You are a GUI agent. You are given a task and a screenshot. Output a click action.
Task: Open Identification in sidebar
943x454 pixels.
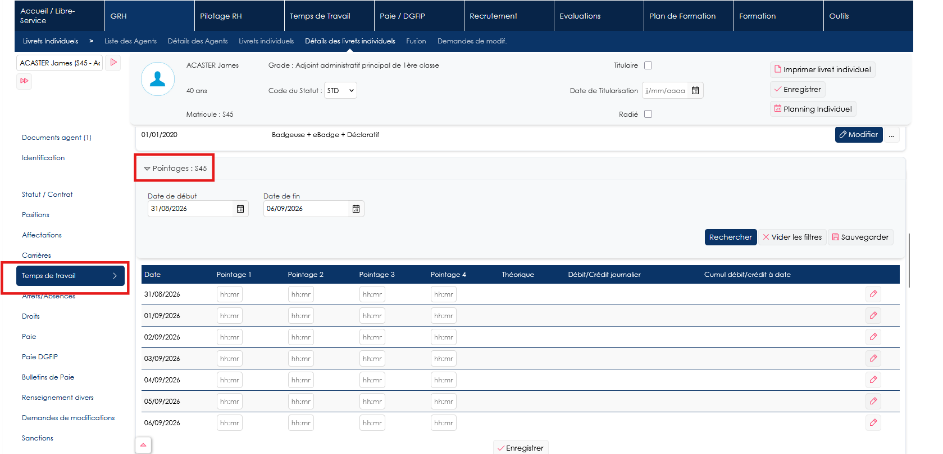(x=43, y=158)
